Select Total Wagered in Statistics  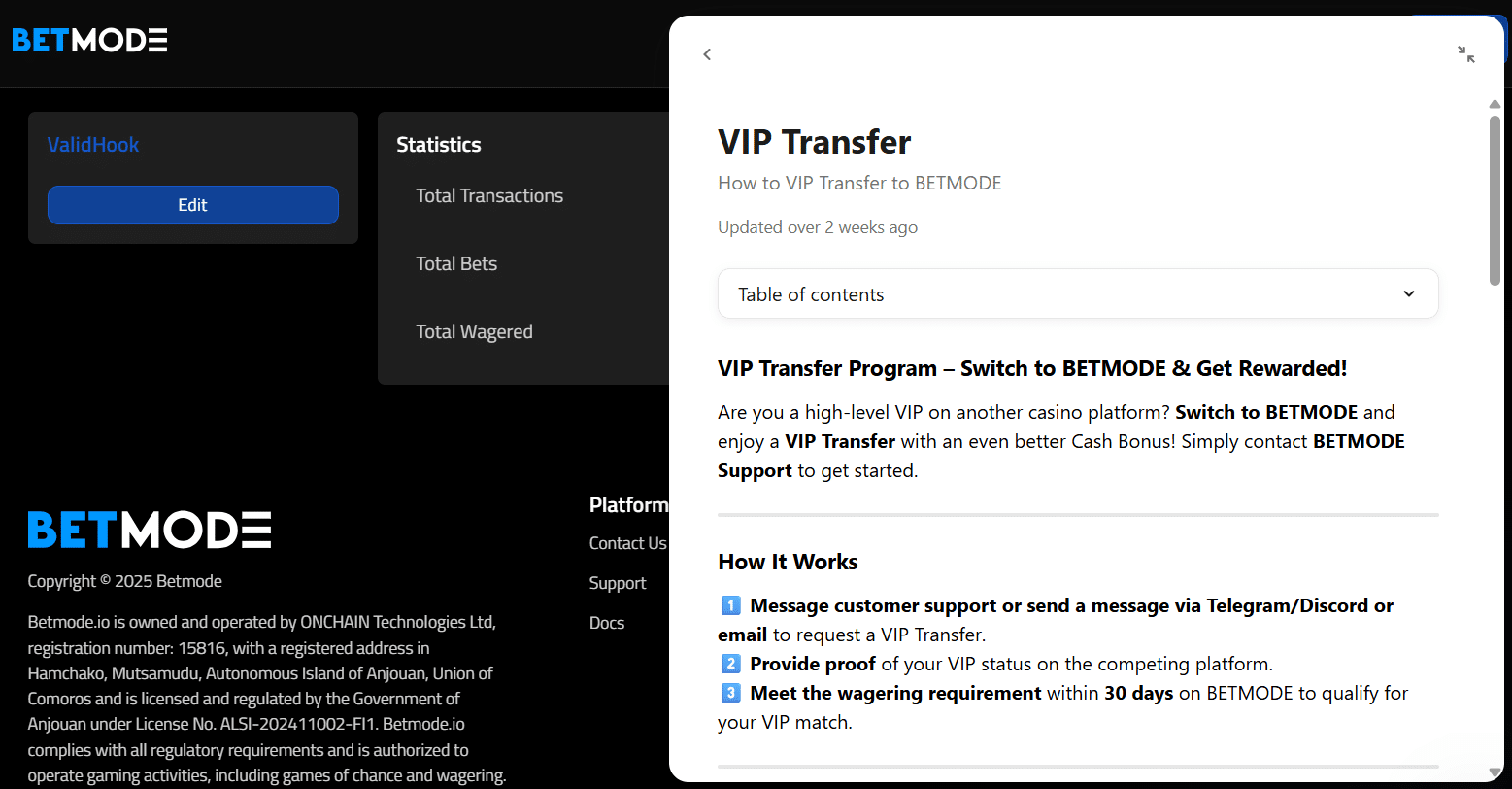click(x=474, y=332)
